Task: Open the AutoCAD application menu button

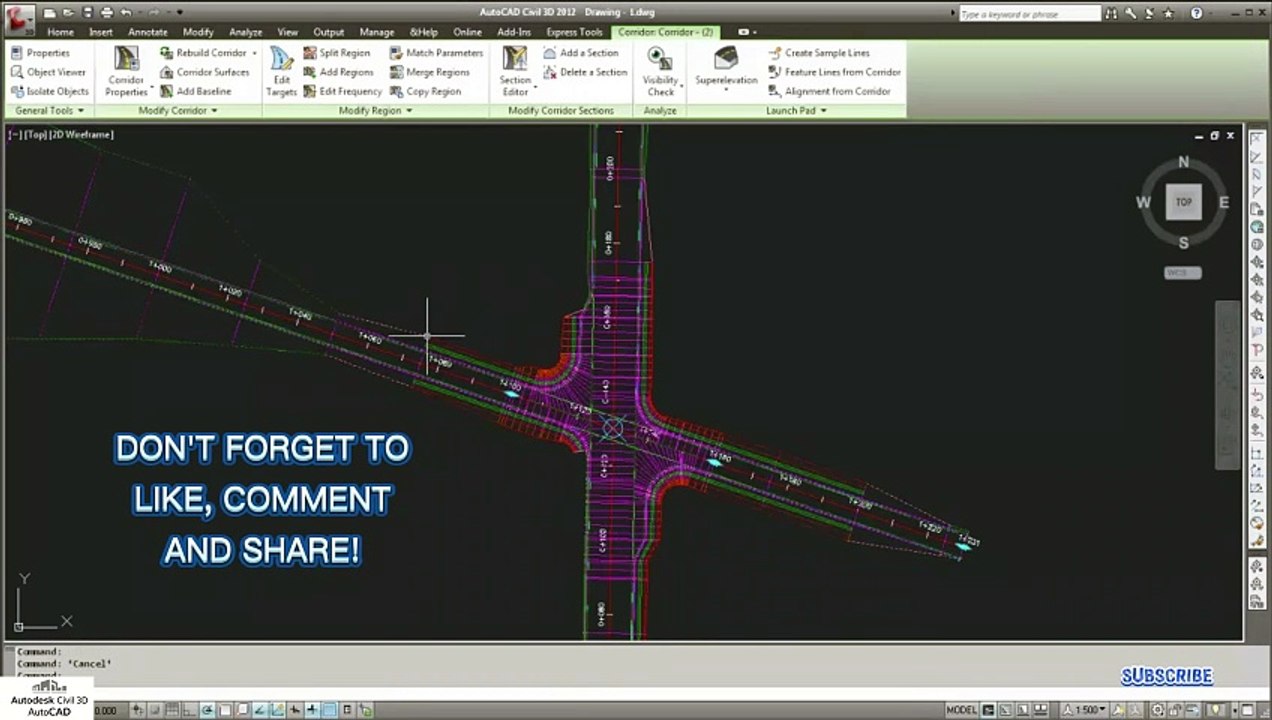Action: [17, 17]
